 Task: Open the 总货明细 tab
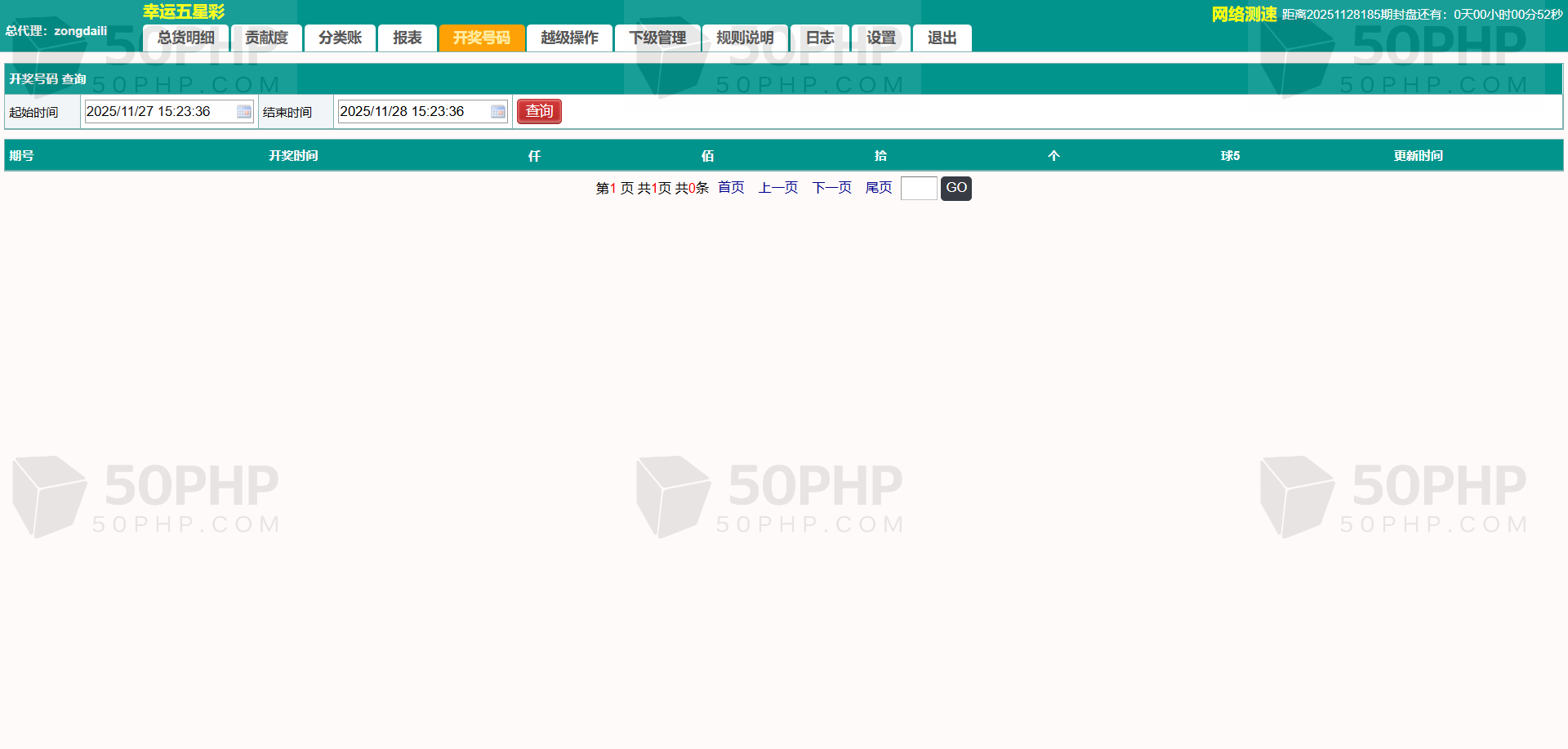tap(185, 38)
